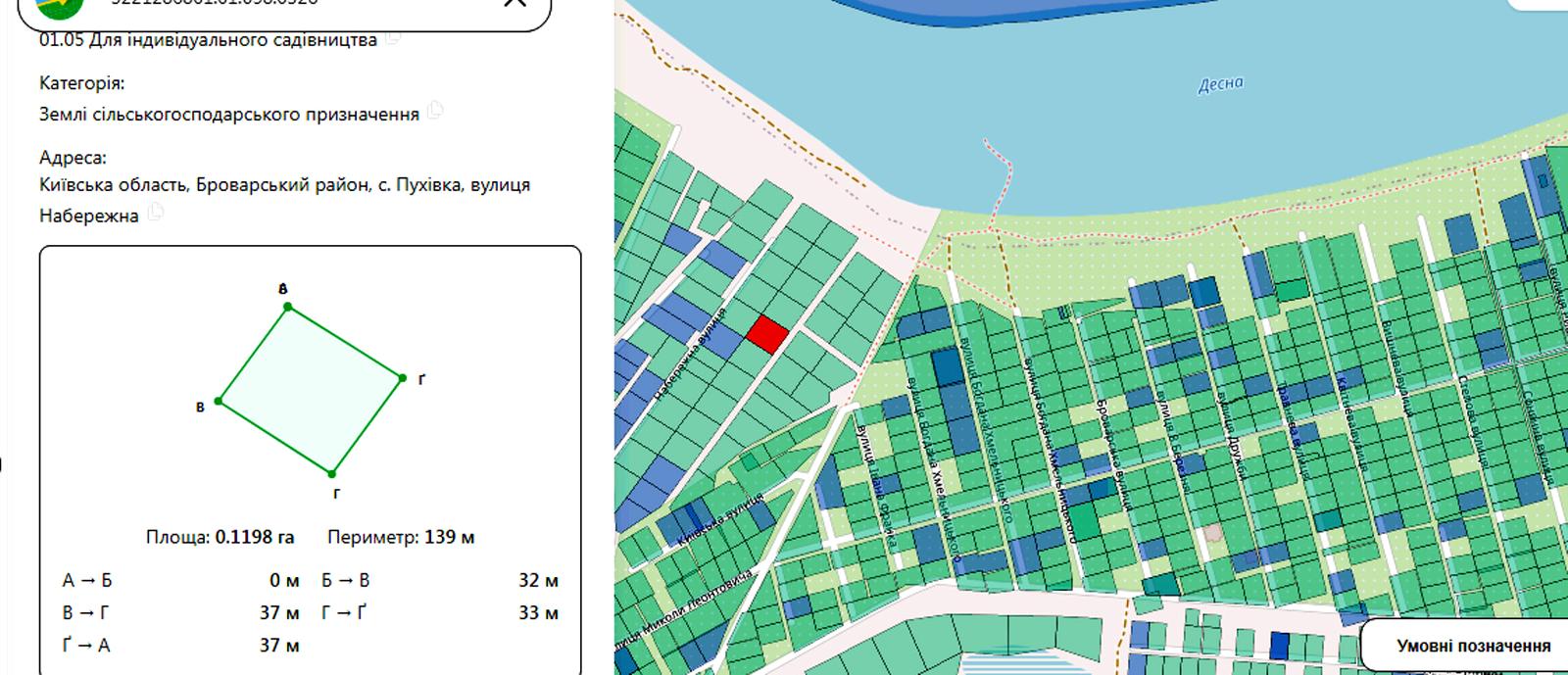Click the green-yellow cadastre logo icon
Image resolution: width=1568 pixels, height=675 pixels.
pos(59,6)
